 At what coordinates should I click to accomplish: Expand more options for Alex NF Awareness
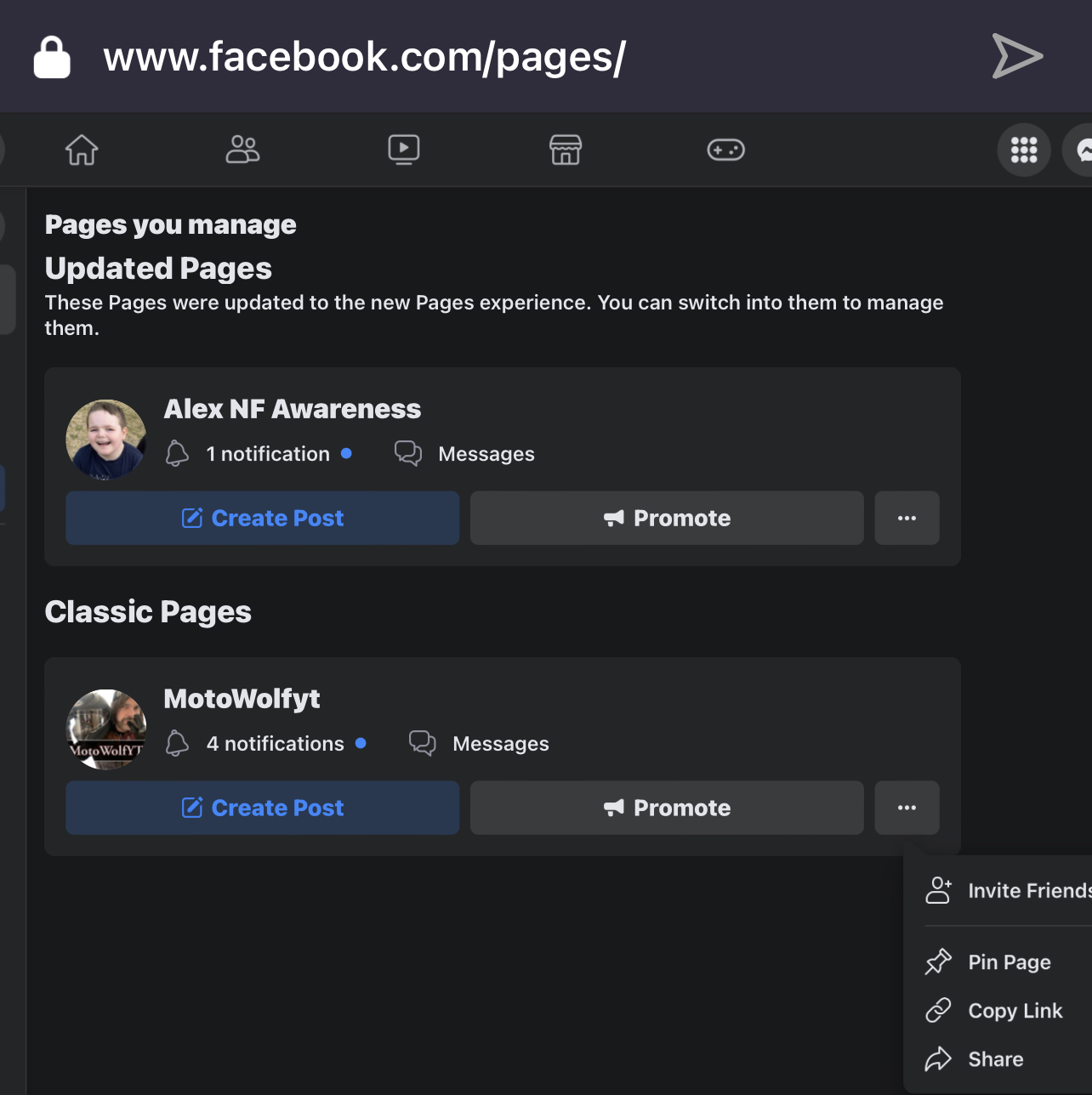907,518
